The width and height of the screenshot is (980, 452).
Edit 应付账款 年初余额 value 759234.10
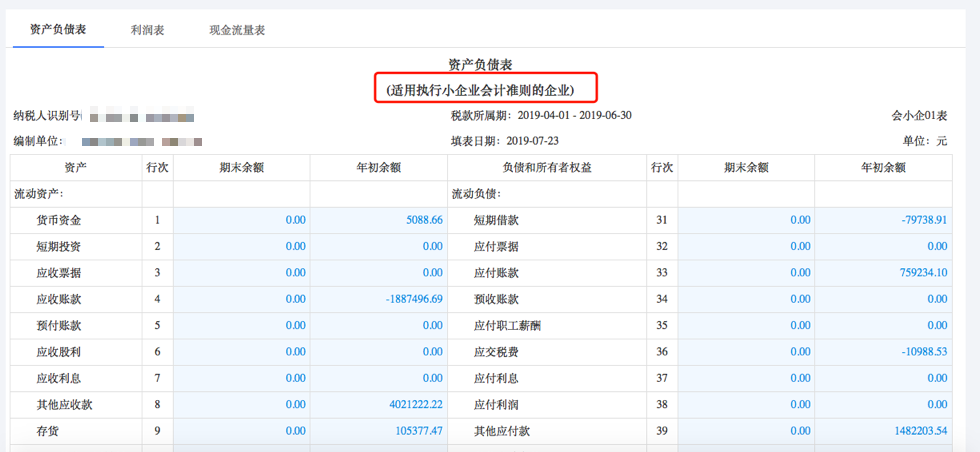(x=882, y=273)
